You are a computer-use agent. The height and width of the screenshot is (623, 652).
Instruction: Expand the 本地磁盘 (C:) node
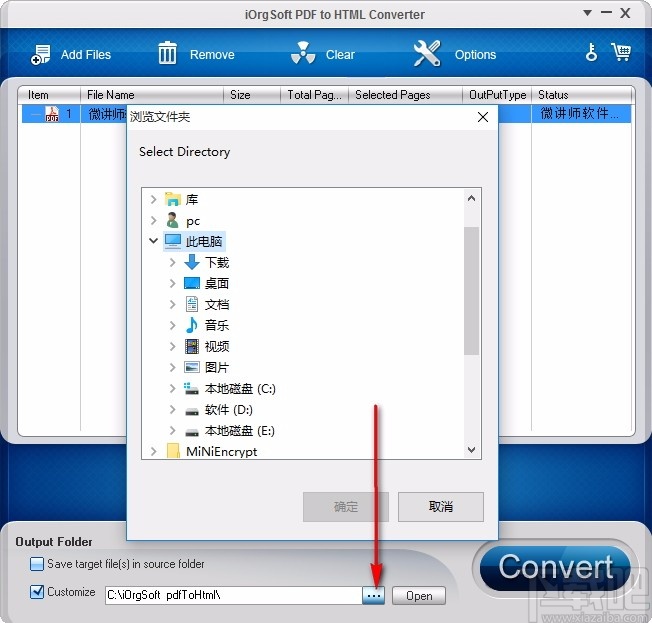coord(173,388)
